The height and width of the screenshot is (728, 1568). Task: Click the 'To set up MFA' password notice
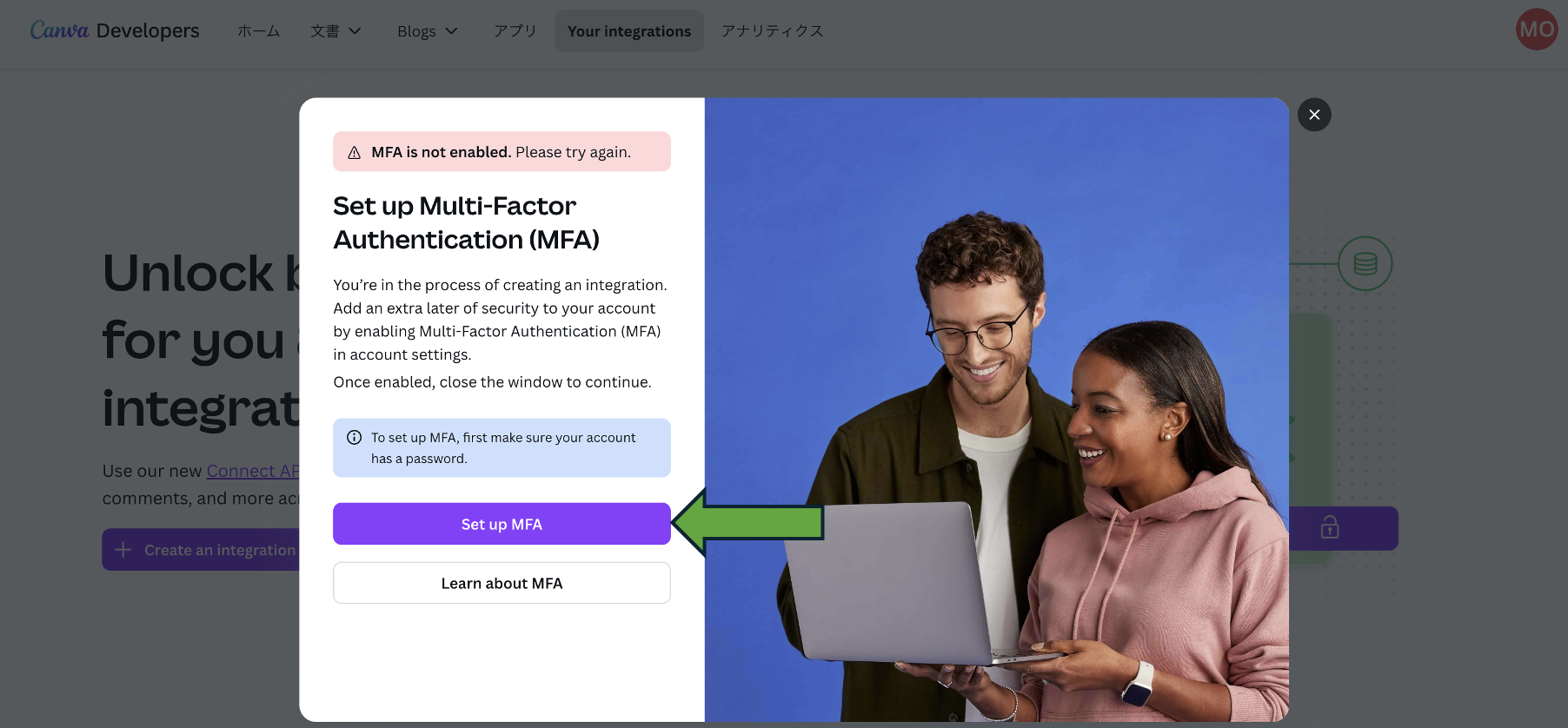[x=502, y=448]
